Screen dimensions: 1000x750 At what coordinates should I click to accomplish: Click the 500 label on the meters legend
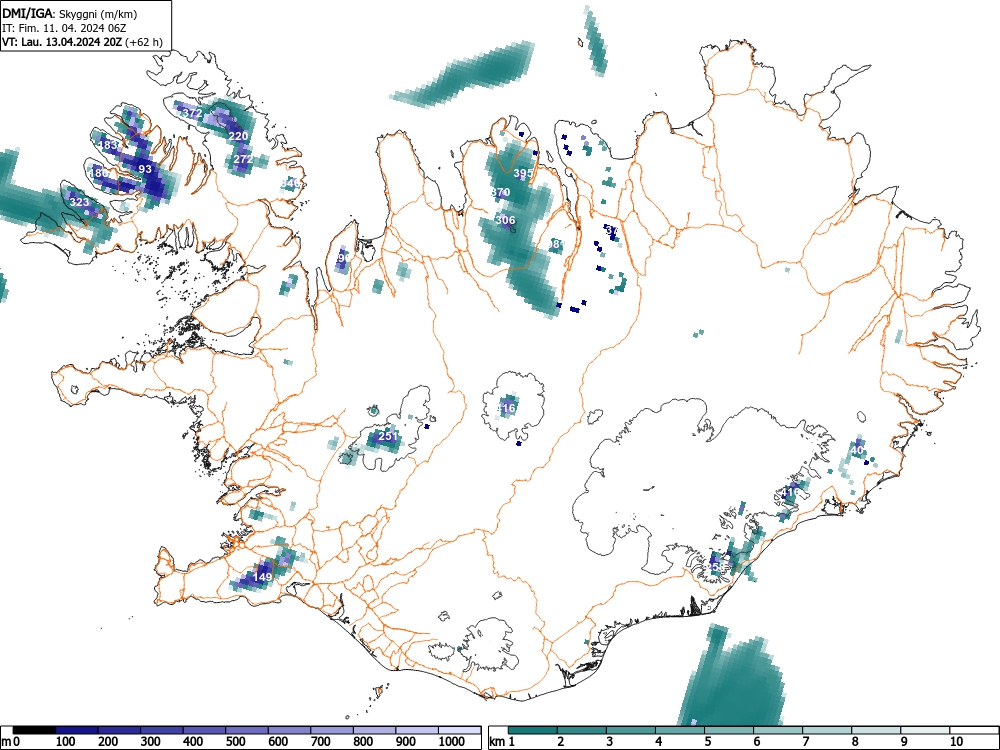pyautogui.click(x=235, y=742)
